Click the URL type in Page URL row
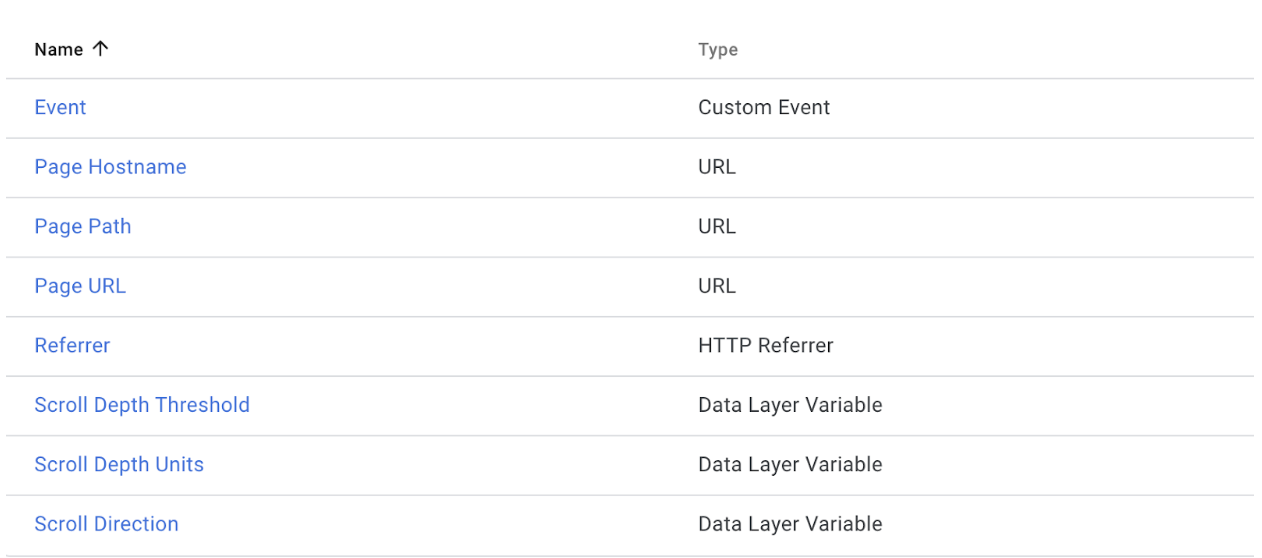The image size is (1262, 558). point(717,286)
